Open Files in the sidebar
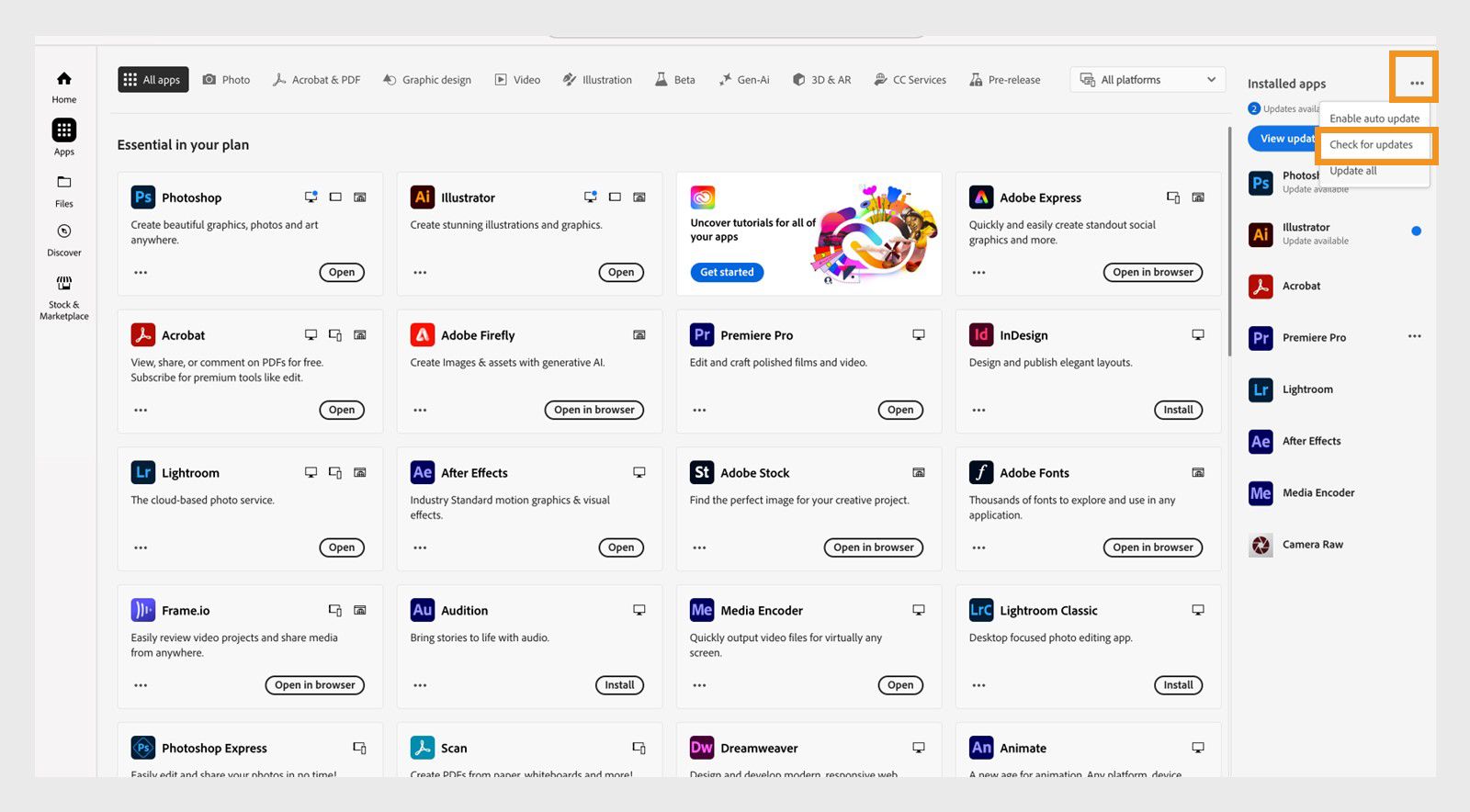This screenshot has height=812, width=1470. tap(64, 191)
